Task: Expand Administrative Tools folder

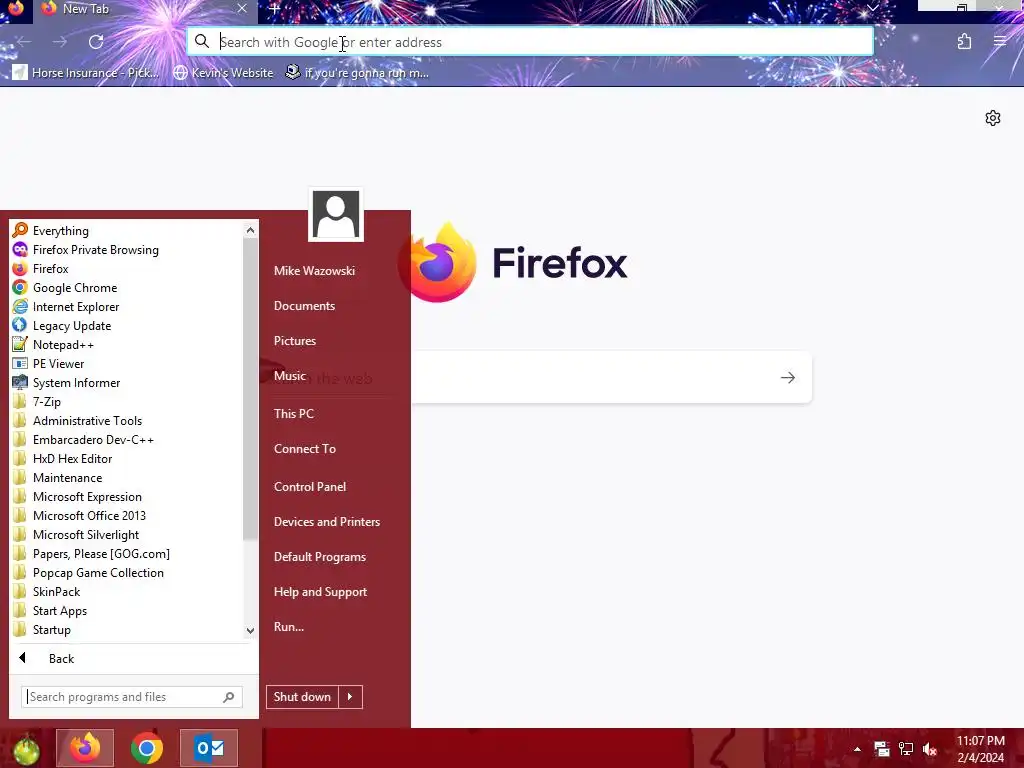Action: [88, 421]
